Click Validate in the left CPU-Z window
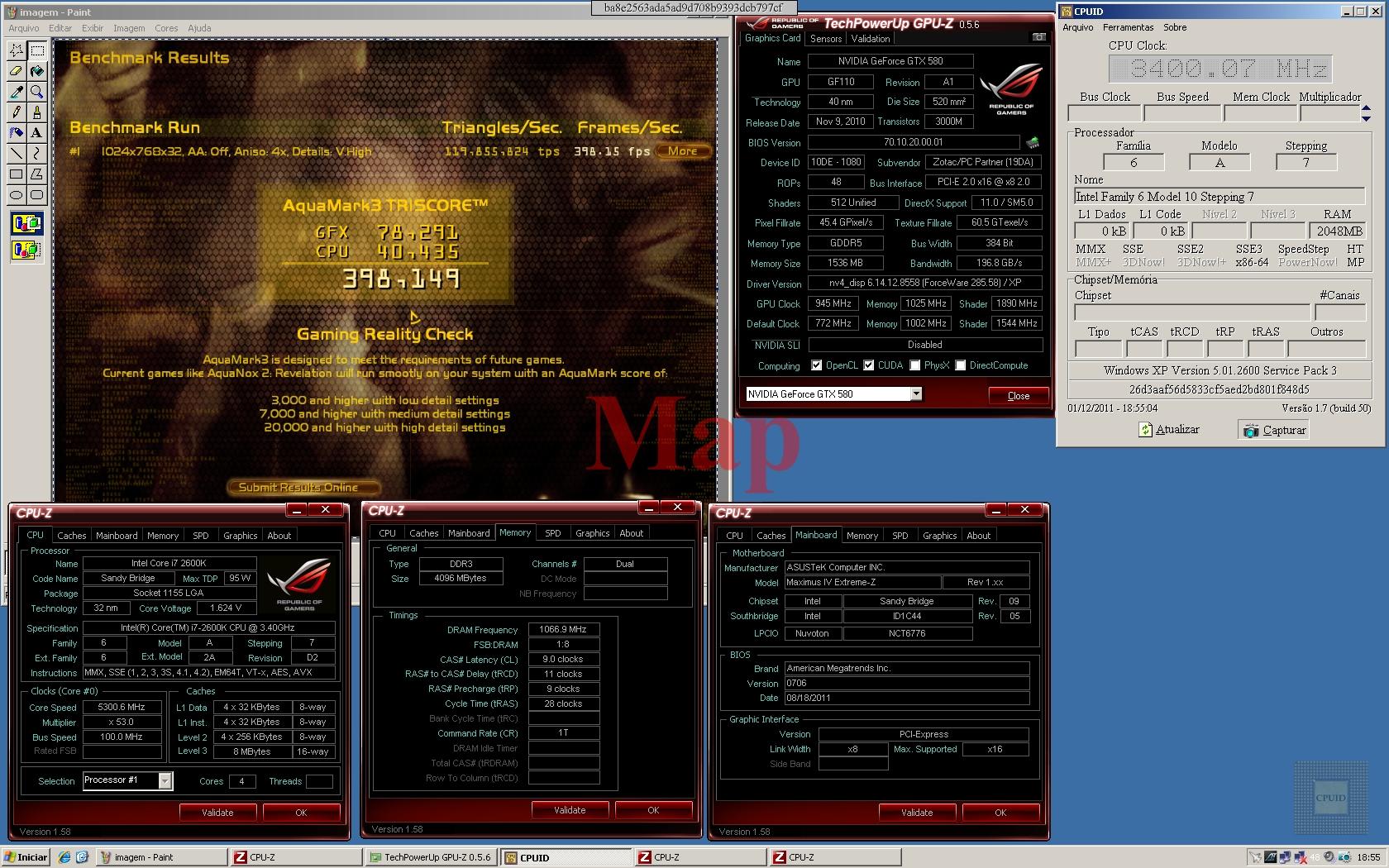Viewport: 1389px width, 868px height. pyautogui.click(x=217, y=813)
